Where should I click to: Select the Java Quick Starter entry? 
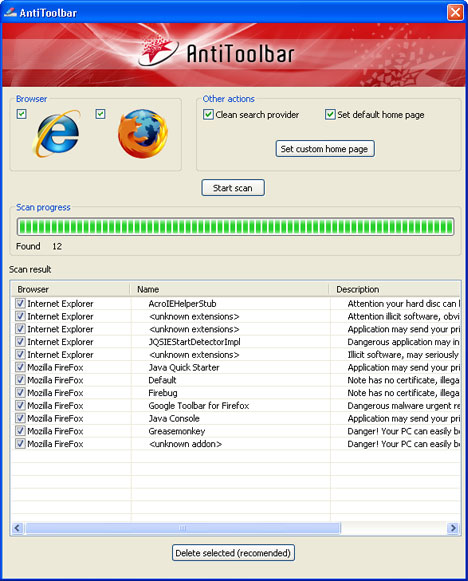point(184,367)
